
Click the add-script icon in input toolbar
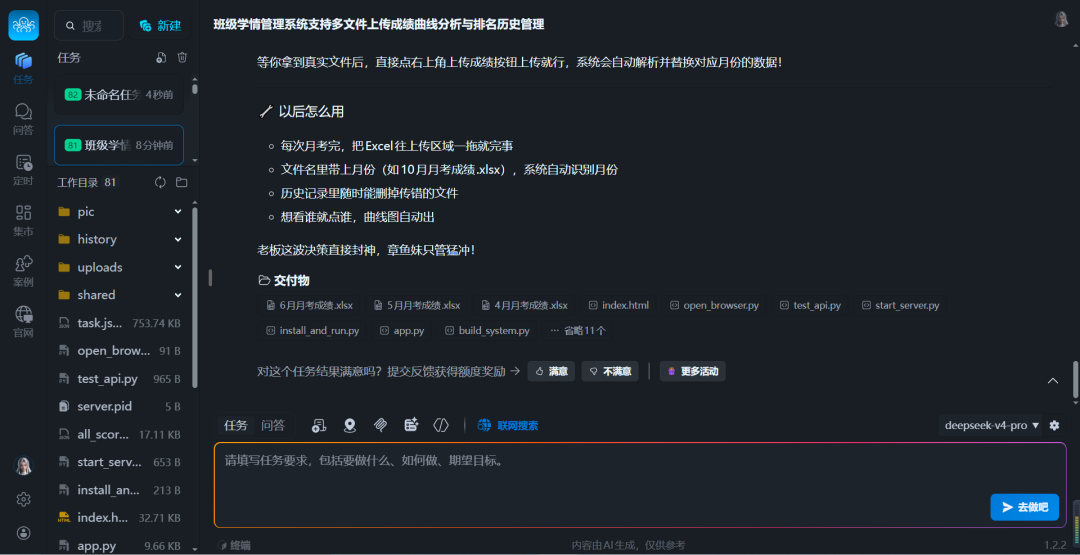(x=318, y=426)
